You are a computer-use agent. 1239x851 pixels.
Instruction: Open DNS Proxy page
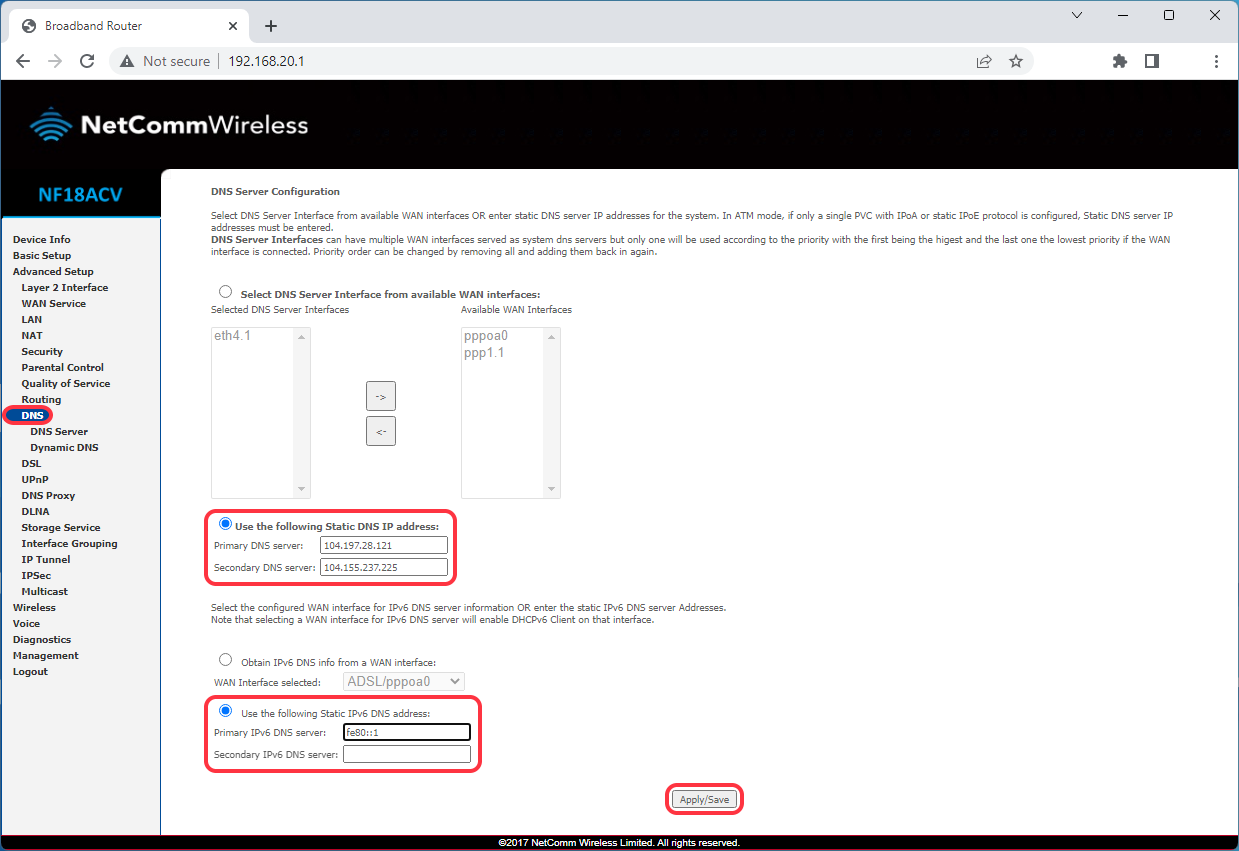pyautogui.click(x=48, y=495)
